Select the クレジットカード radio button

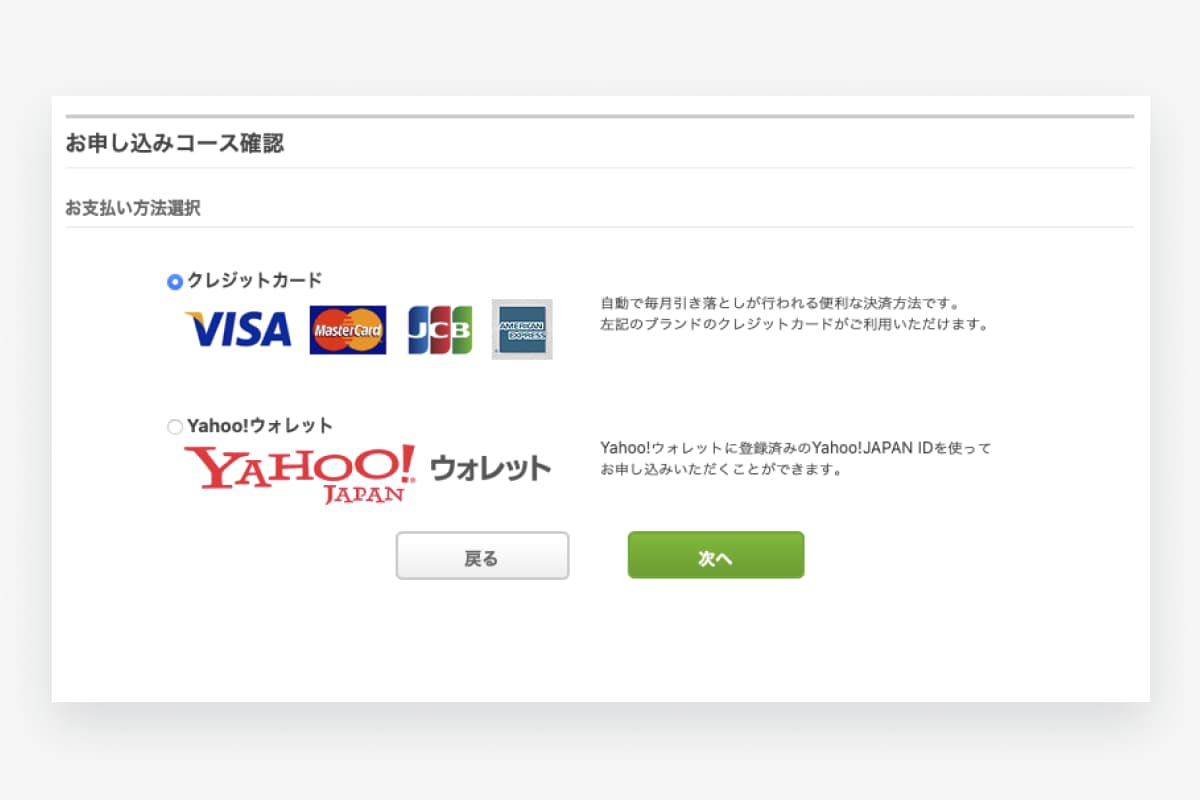(175, 282)
